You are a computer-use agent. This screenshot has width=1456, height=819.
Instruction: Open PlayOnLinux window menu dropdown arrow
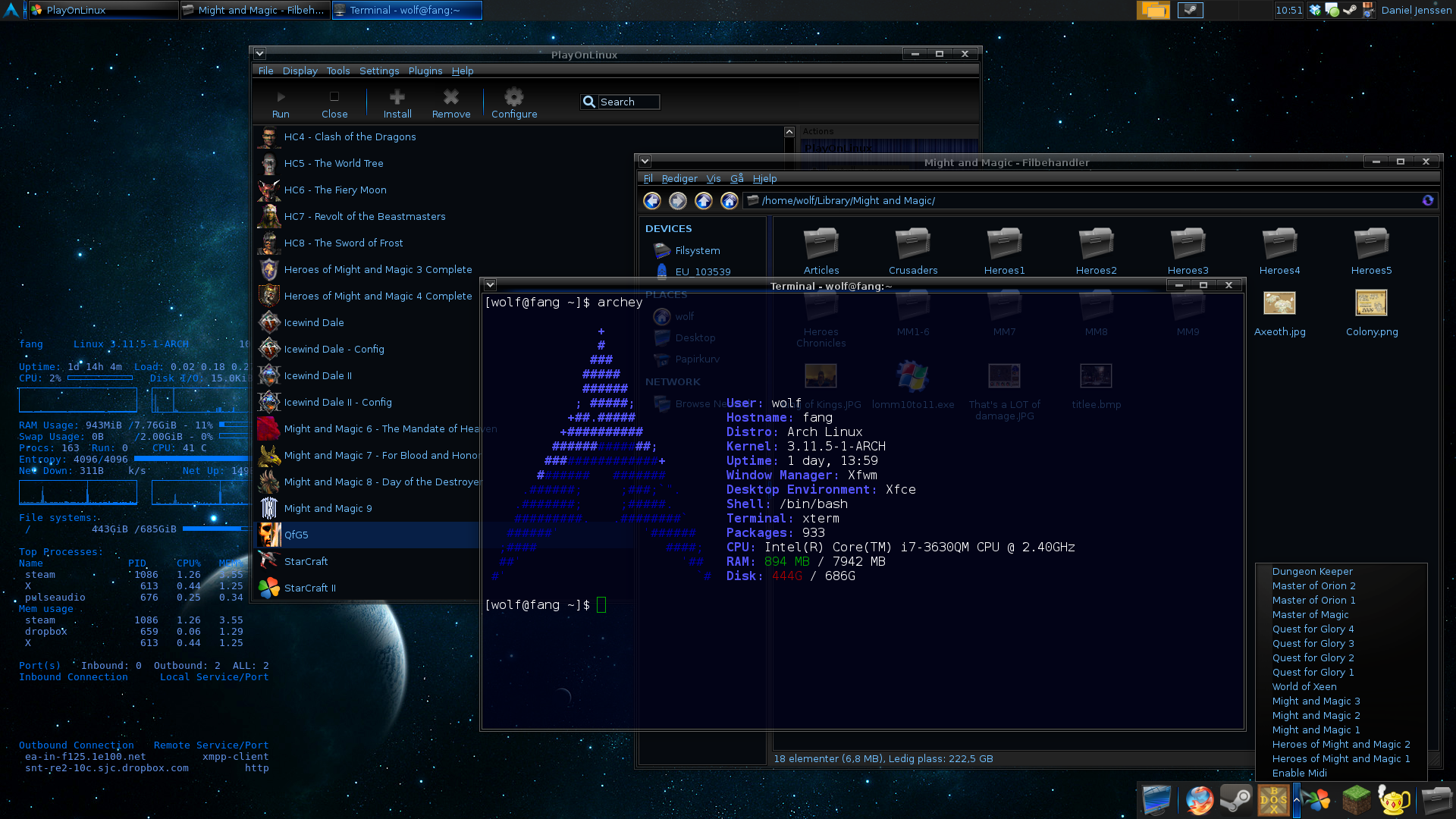259,54
